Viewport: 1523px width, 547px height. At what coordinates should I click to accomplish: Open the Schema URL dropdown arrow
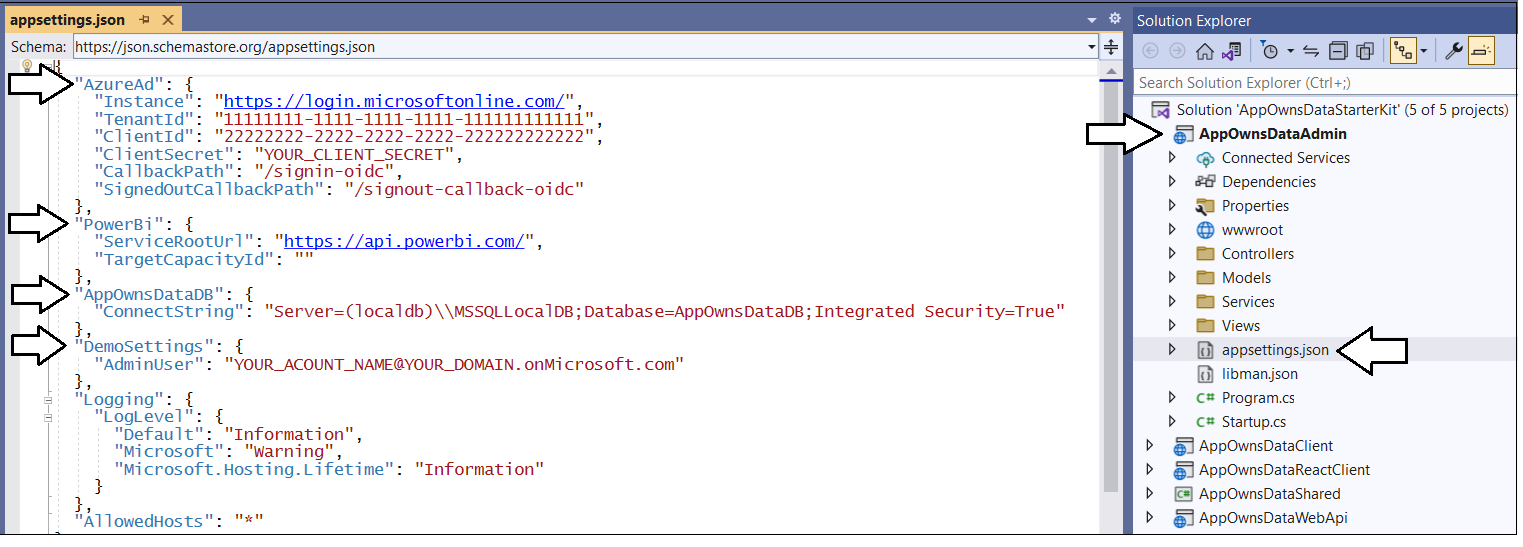pyautogui.click(x=1092, y=46)
